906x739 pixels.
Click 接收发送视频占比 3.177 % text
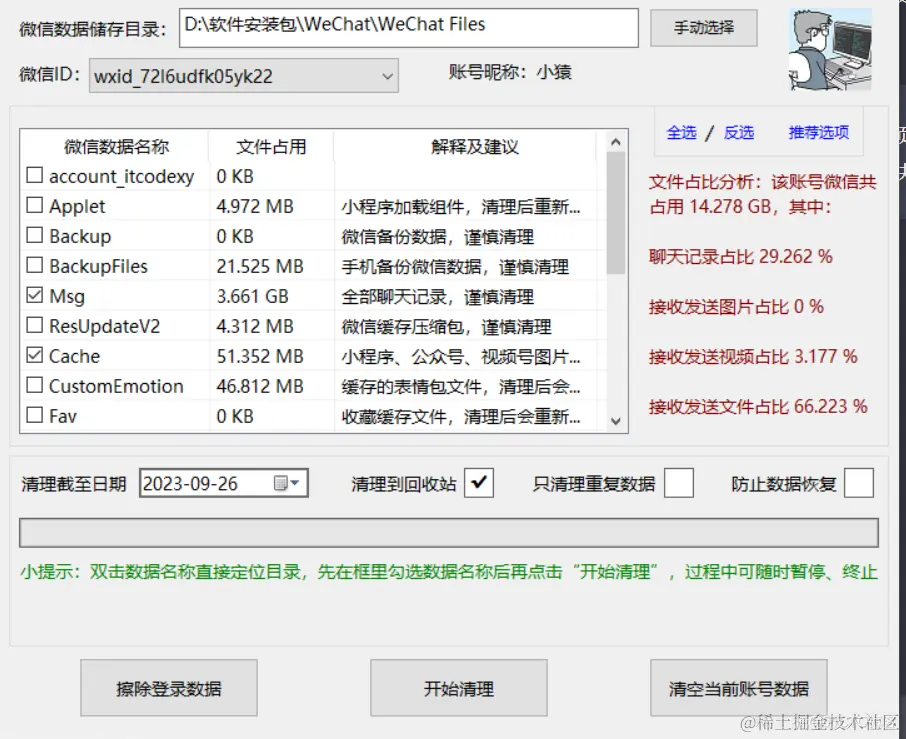tap(753, 356)
